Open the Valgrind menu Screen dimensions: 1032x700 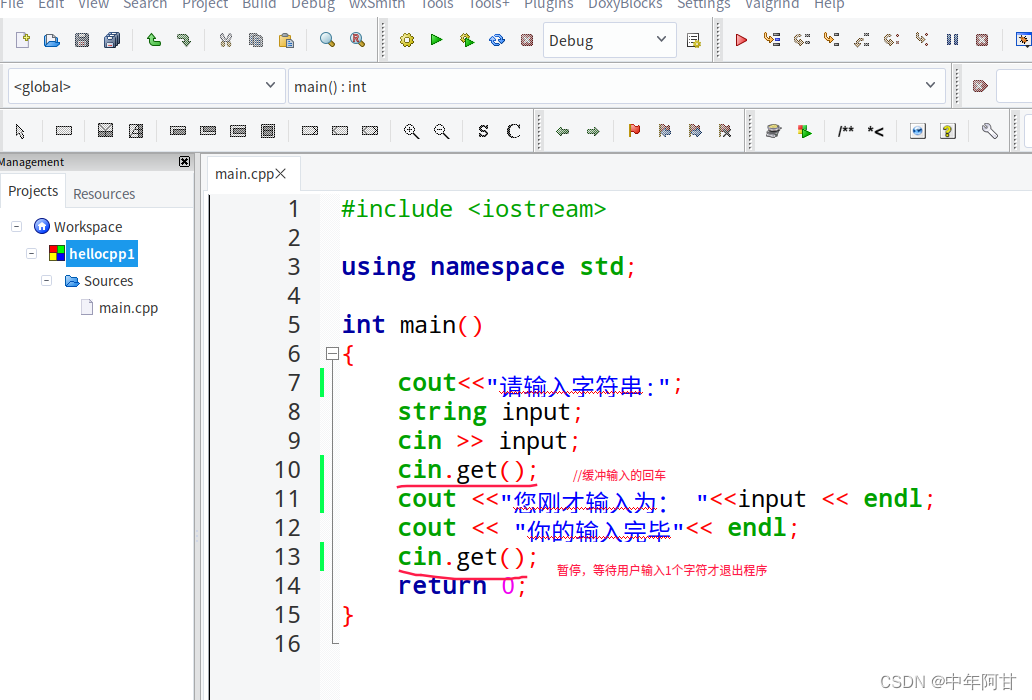coord(772,5)
